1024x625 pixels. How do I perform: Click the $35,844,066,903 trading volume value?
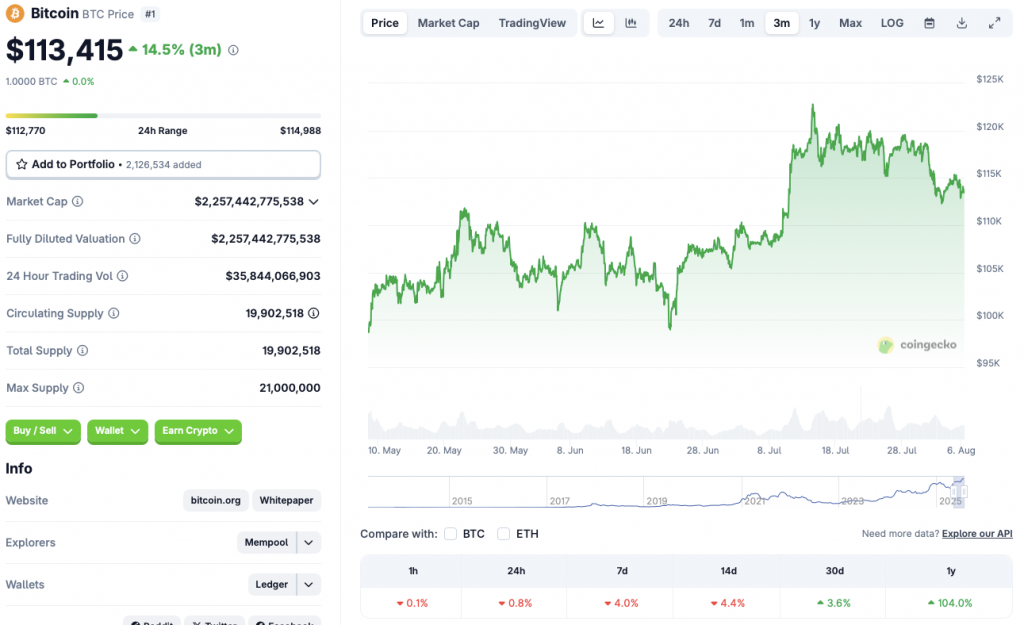pos(273,276)
